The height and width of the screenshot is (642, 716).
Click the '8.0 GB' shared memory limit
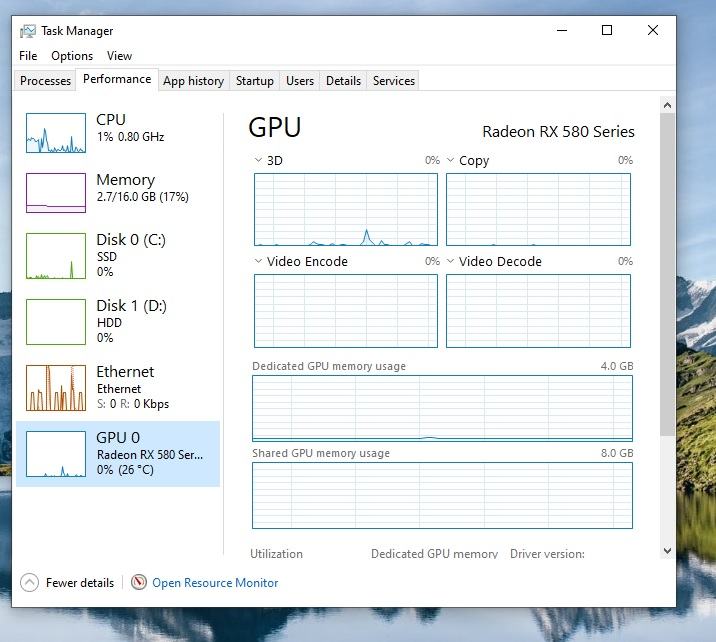click(617, 453)
